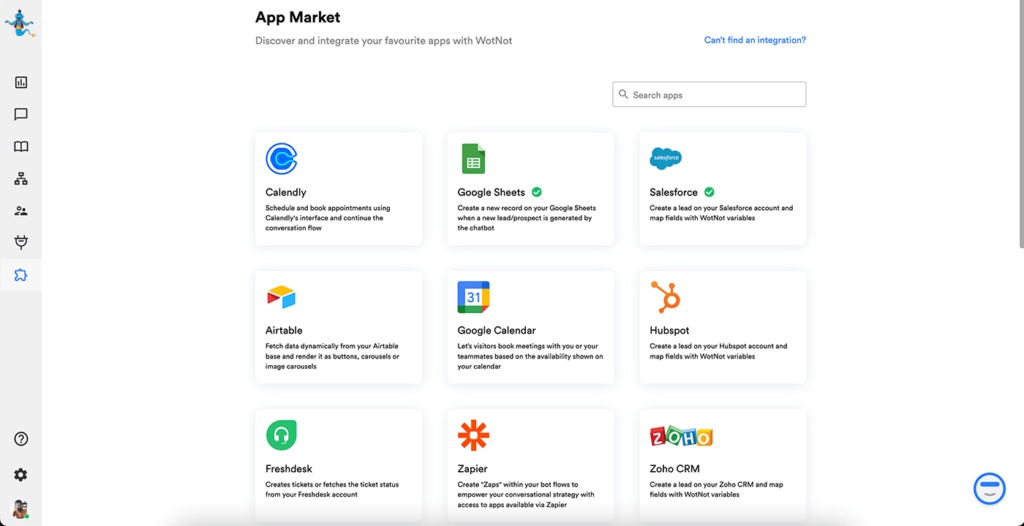Open the Calendly app card
The image size is (1024, 526).
pos(338,189)
